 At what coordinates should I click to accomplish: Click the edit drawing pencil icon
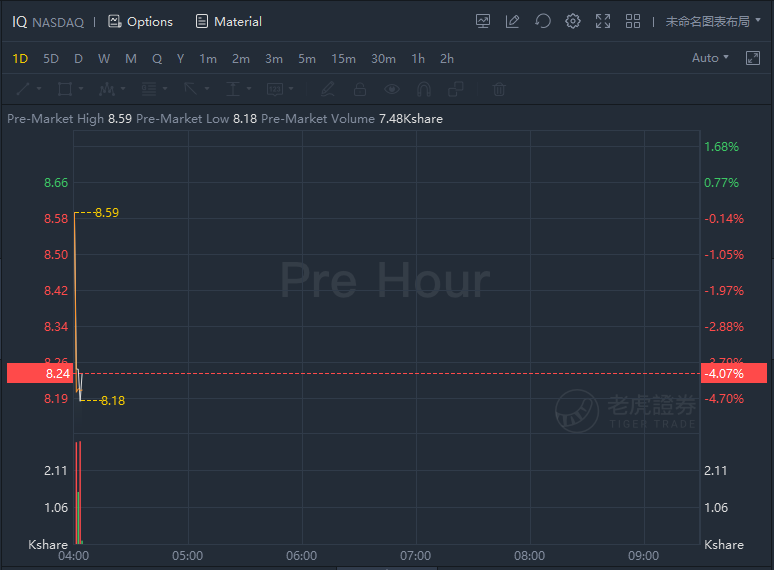click(512, 21)
